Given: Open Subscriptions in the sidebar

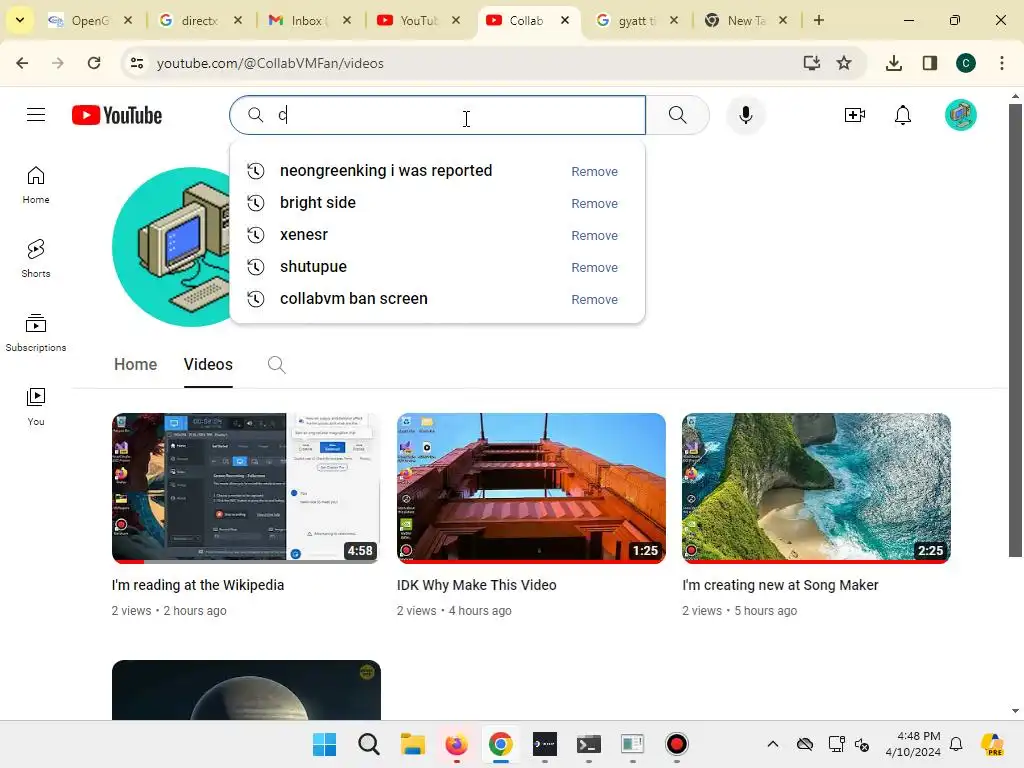Looking at the screenshot, I should 36,332.
